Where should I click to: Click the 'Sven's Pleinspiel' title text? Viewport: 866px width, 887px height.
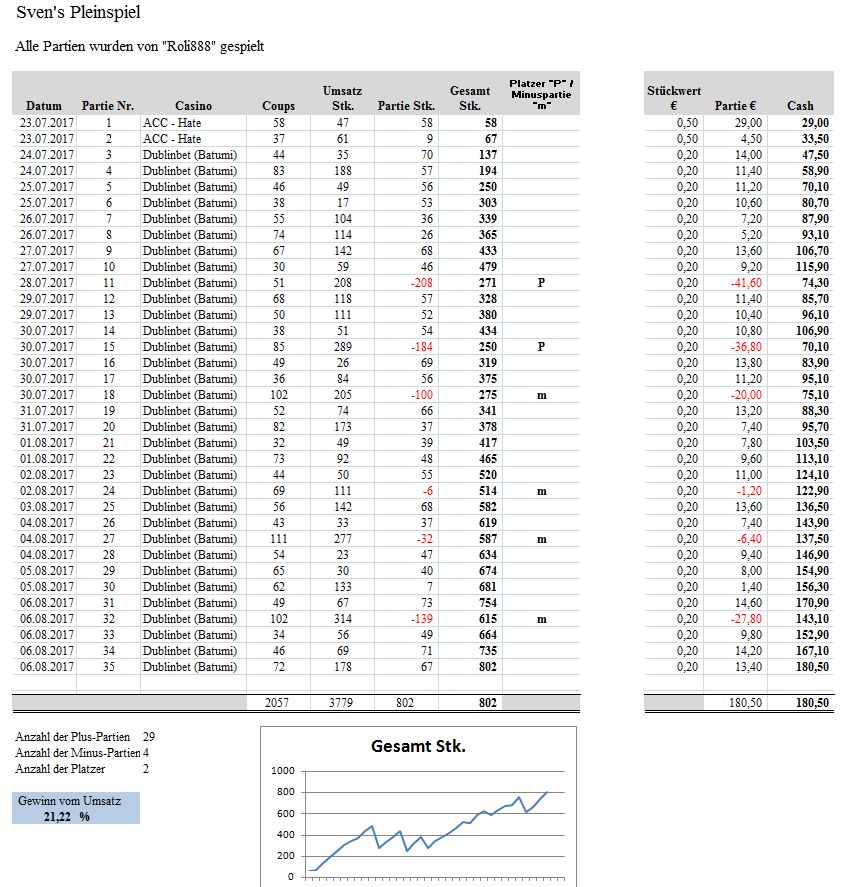pyautogui.click(x=78, y=14)
